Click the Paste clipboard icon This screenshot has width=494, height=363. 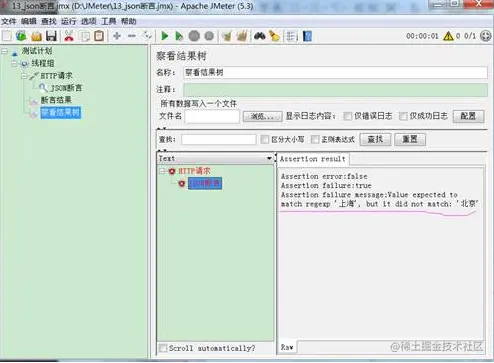99,36
